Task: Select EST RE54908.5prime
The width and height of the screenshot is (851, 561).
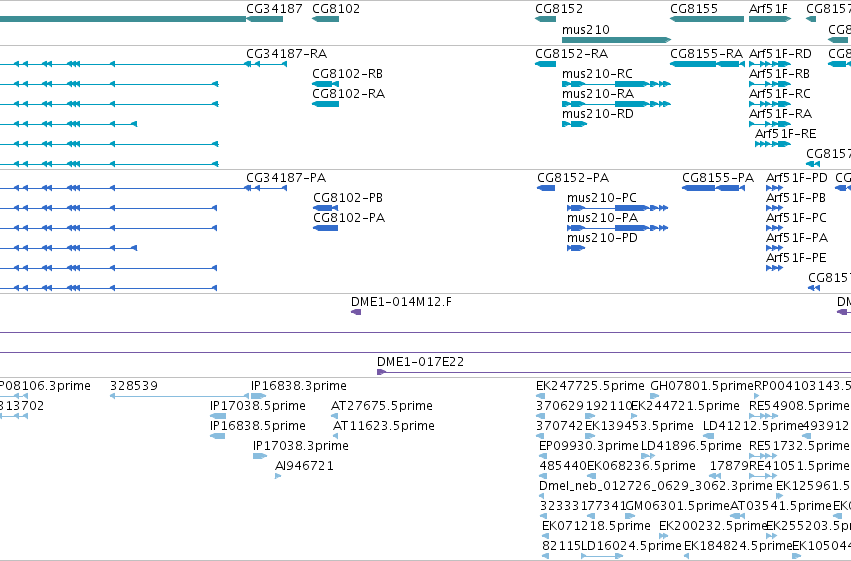Action: (798, 406)
